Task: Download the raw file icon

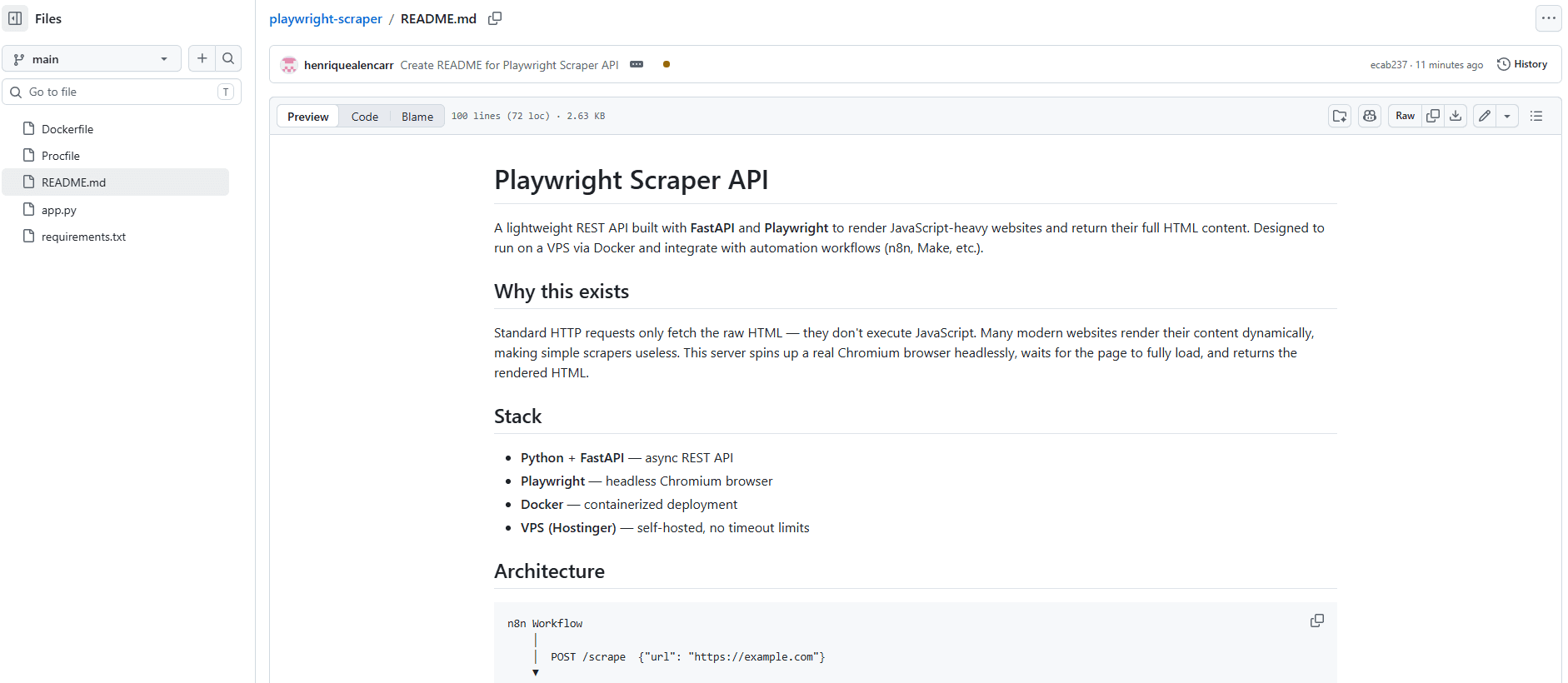Action: pos(1456,116)
